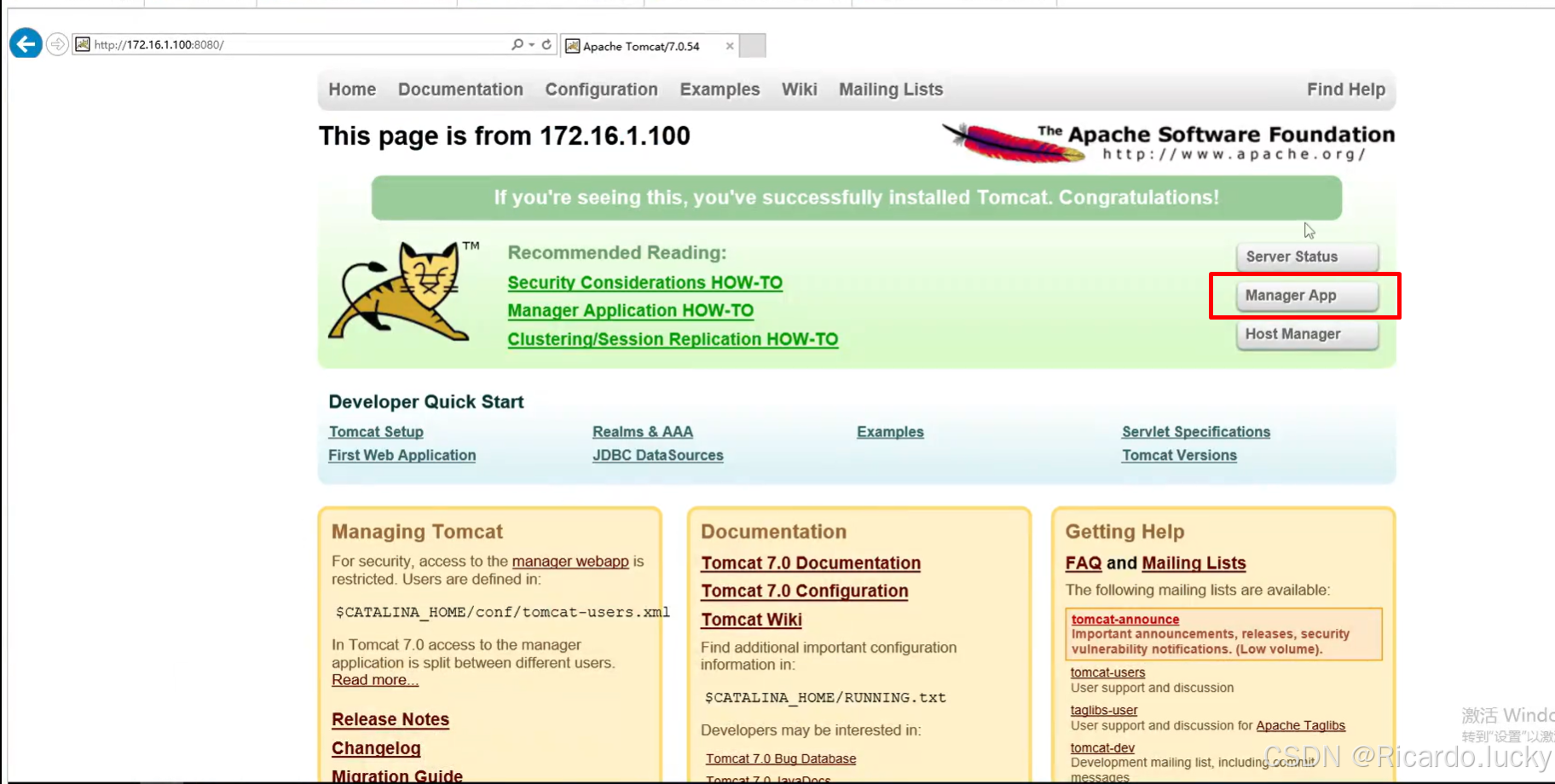Open the tomcat-dev mailing list link
Image resolution: width=1555 pixels, height=784 pixels.
point(1102,747)
